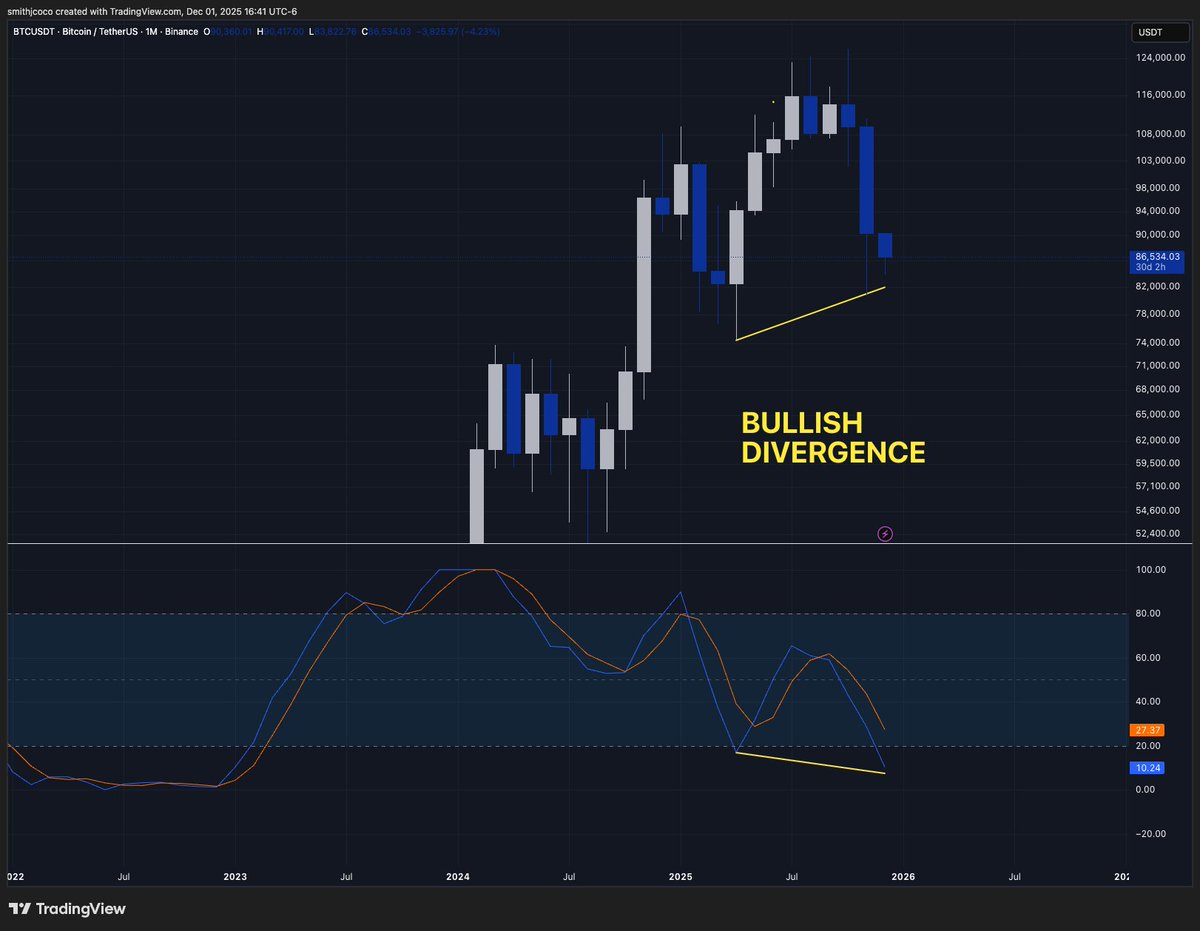
Task: Select the BULLISH DIVERGENCE text annotation
Action: (x=833, y=437)
